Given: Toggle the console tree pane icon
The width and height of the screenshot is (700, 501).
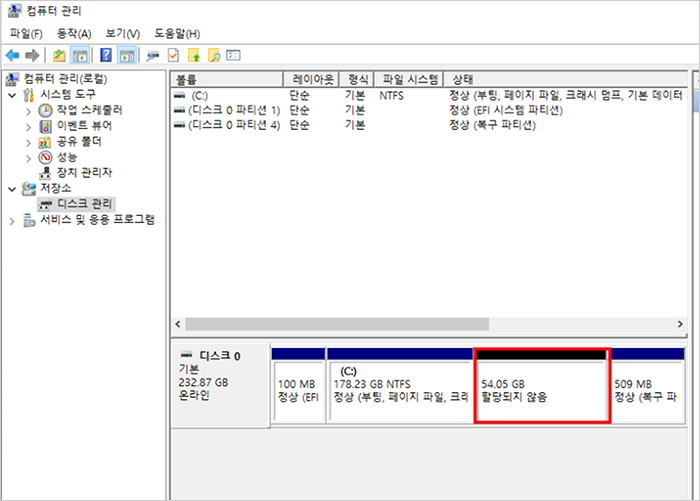Looking at the screenshot, I should pyautogui.click(x=80, y=56).
